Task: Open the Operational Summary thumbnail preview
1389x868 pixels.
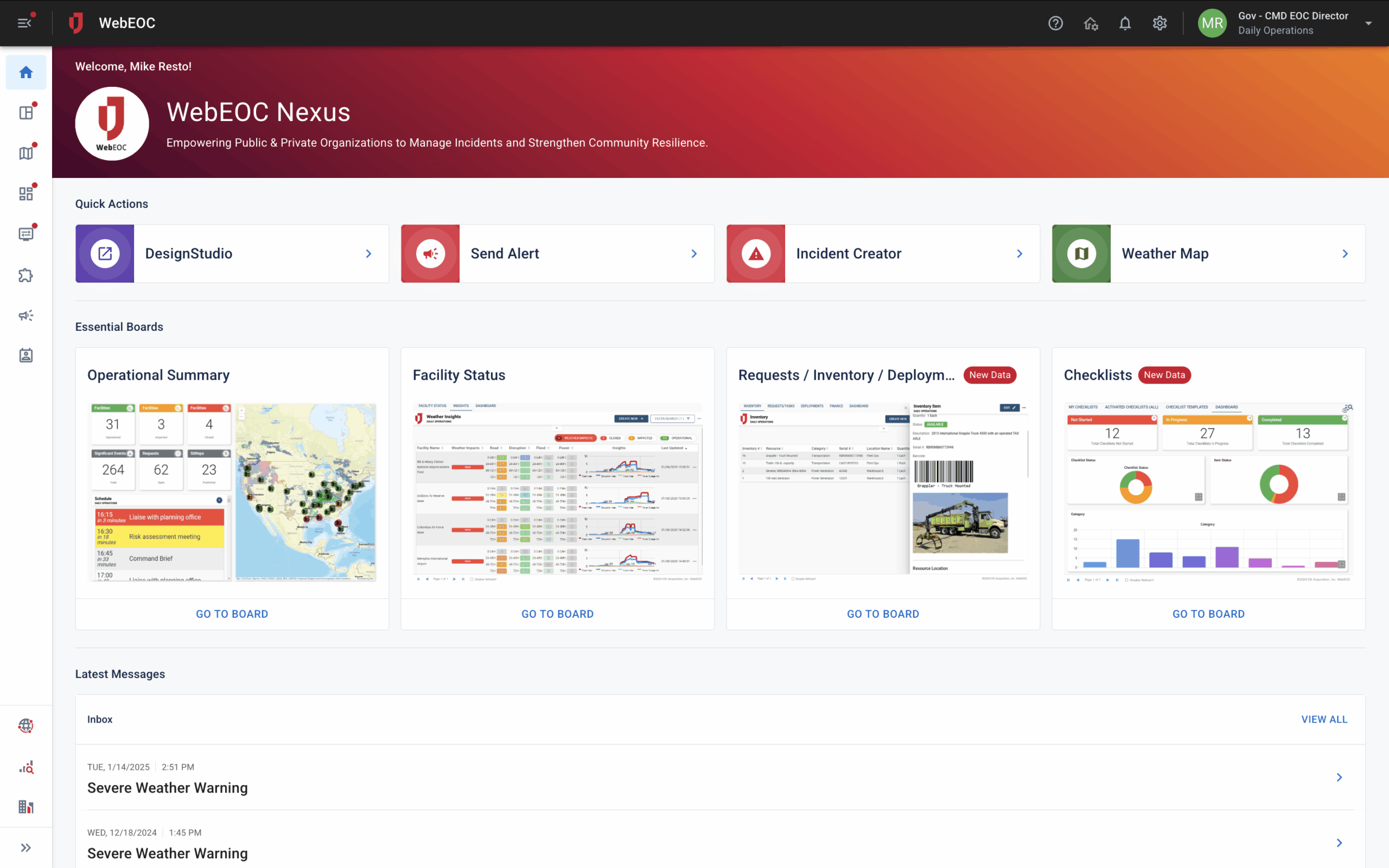Action: 232,492
